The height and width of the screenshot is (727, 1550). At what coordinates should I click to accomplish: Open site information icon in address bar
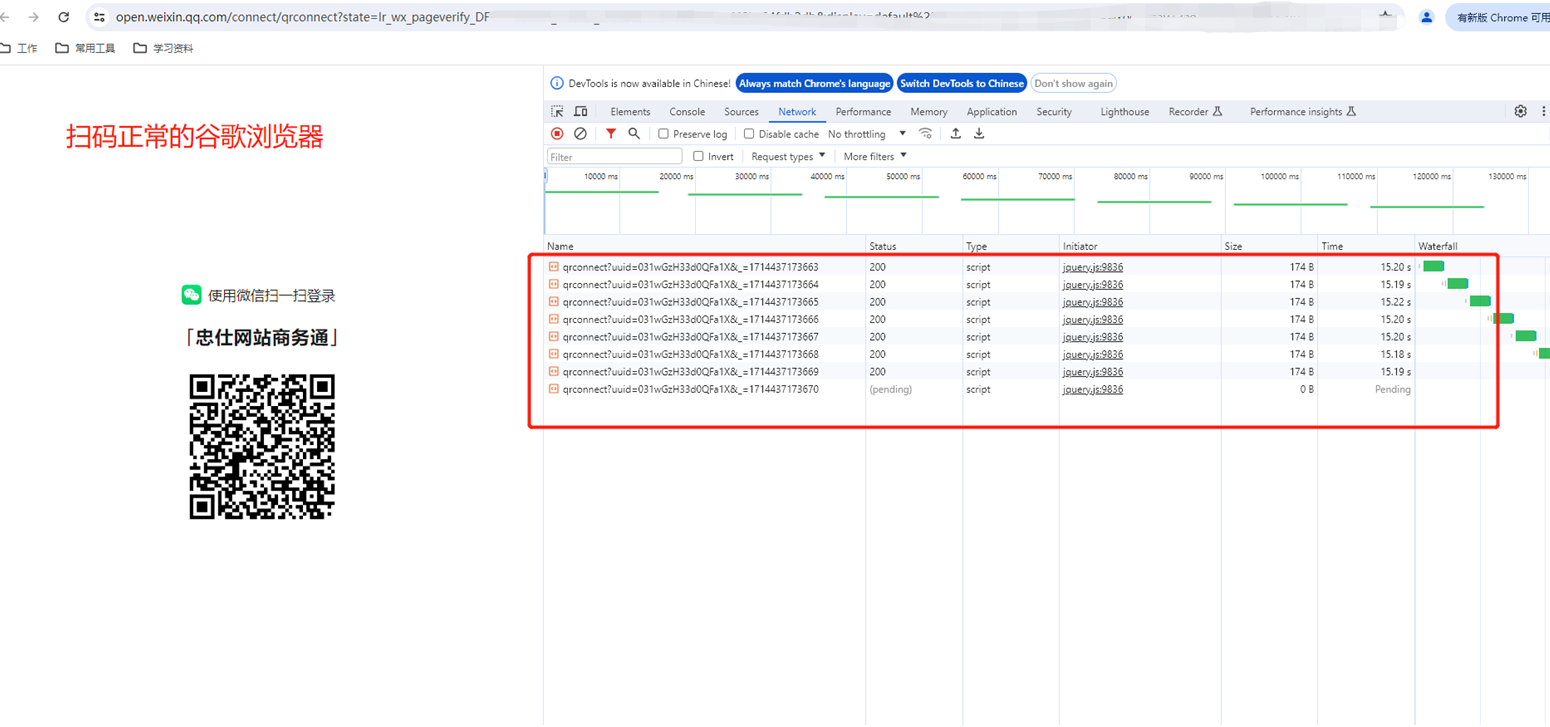point(99,17)
